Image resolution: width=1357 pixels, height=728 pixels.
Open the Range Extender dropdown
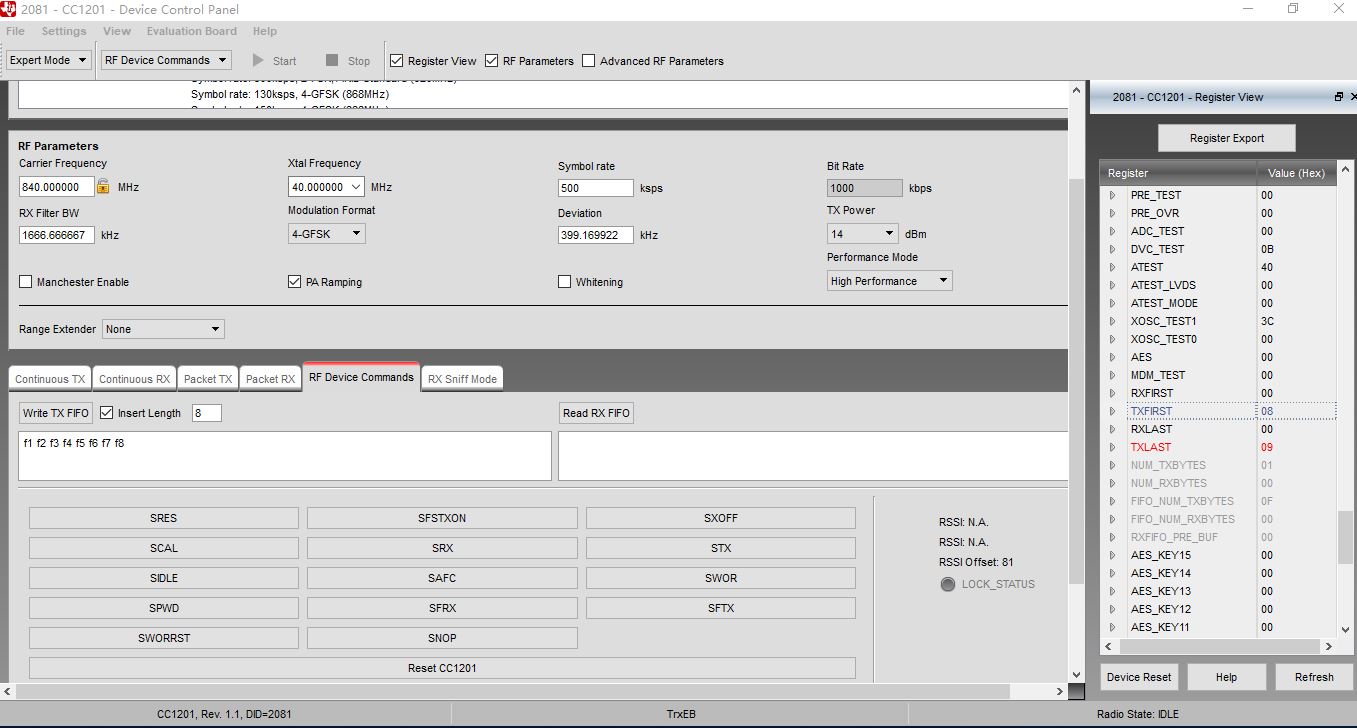click(x=164, y=329)
